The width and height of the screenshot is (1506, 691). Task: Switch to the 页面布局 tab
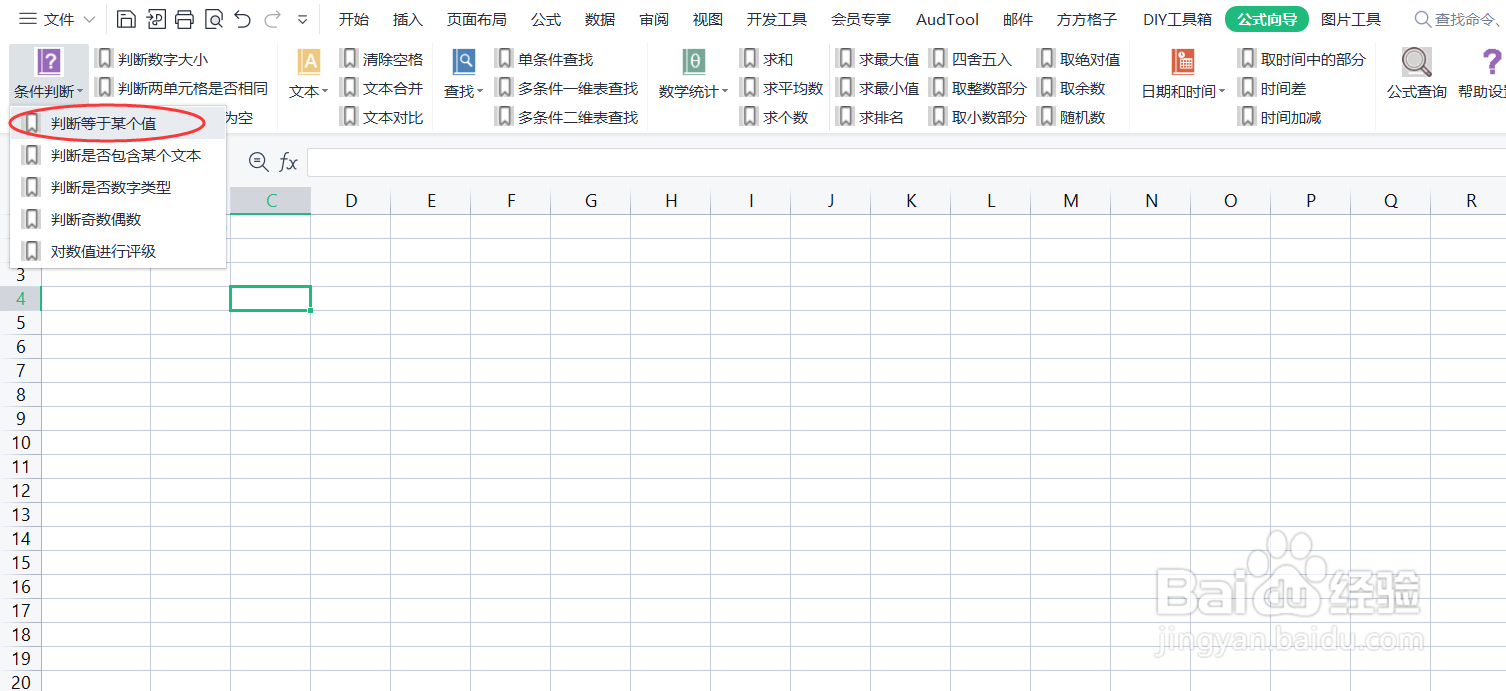pos(477,19)
